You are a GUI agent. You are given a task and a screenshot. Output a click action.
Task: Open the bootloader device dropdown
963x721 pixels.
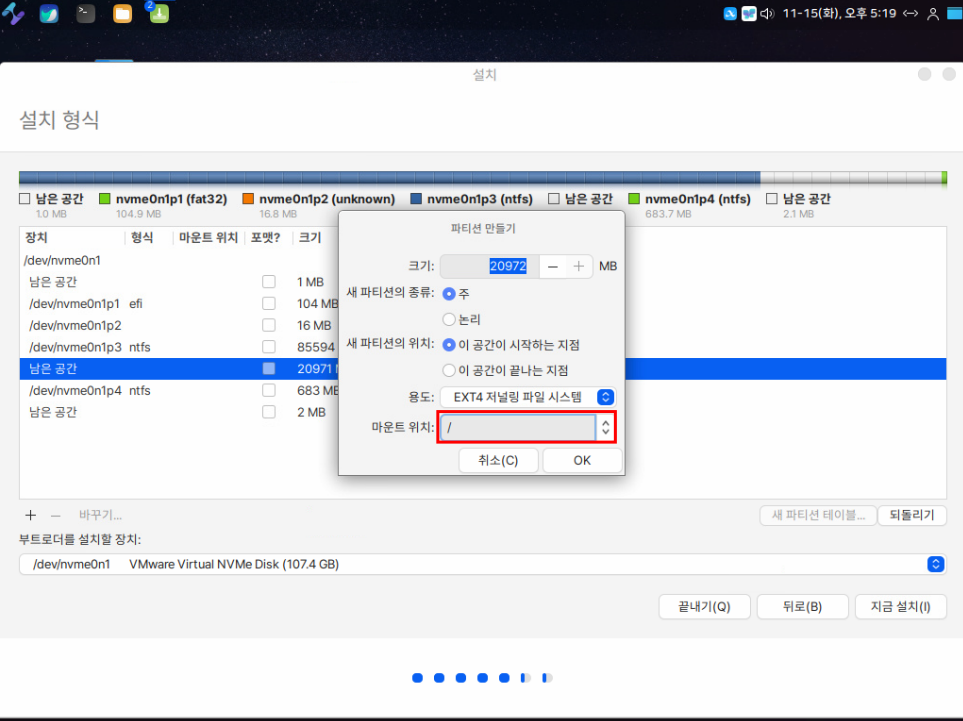tap(935, 564)
